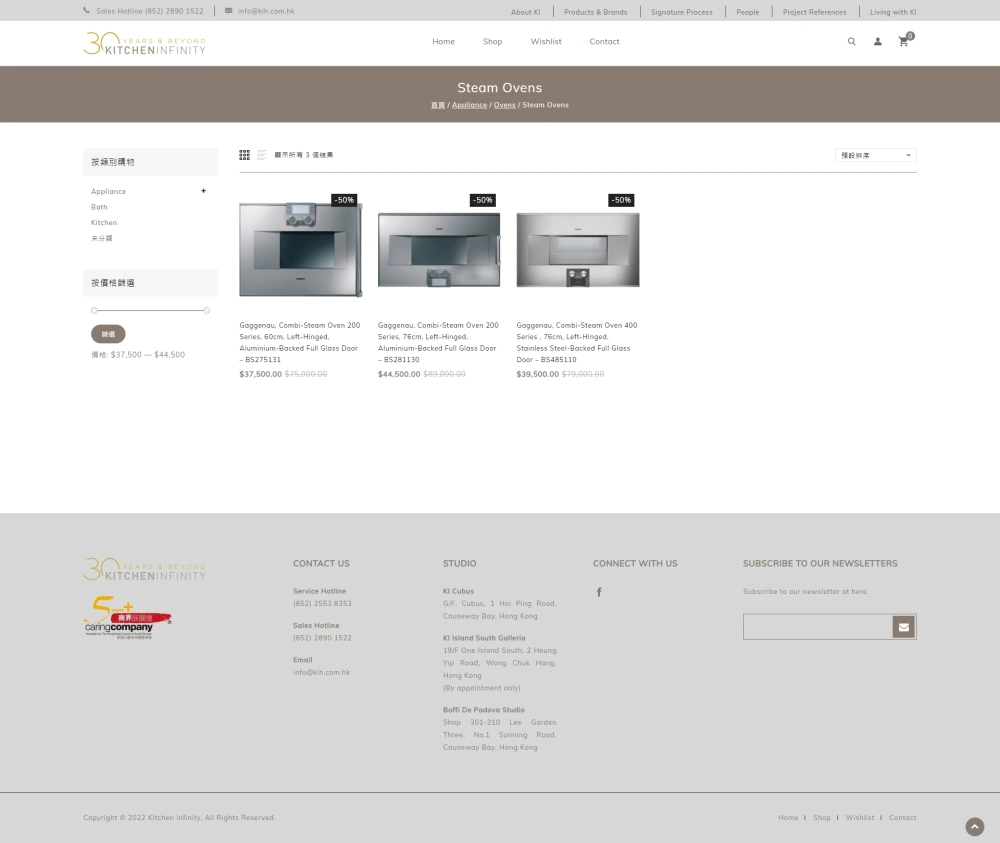Screen dimensions: 1000x843
Task: Open the sort order dropdown
Action: pos(875,155)
